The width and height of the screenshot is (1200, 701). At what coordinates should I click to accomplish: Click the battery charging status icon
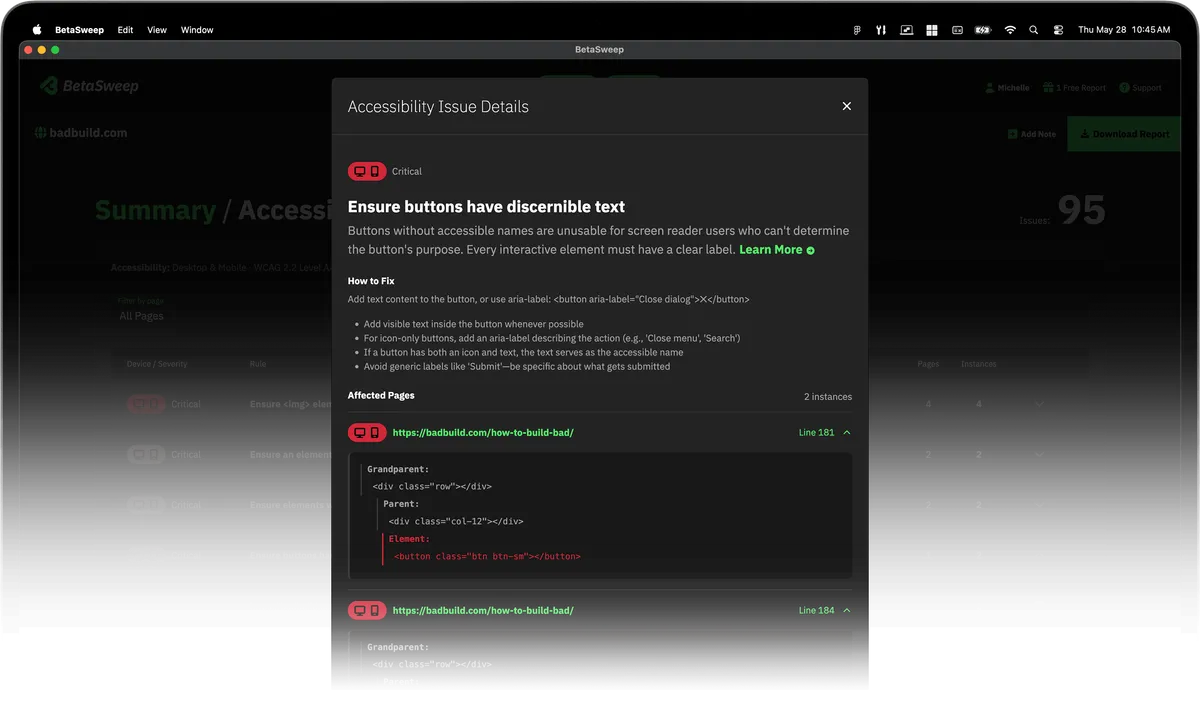pos(983,30)
